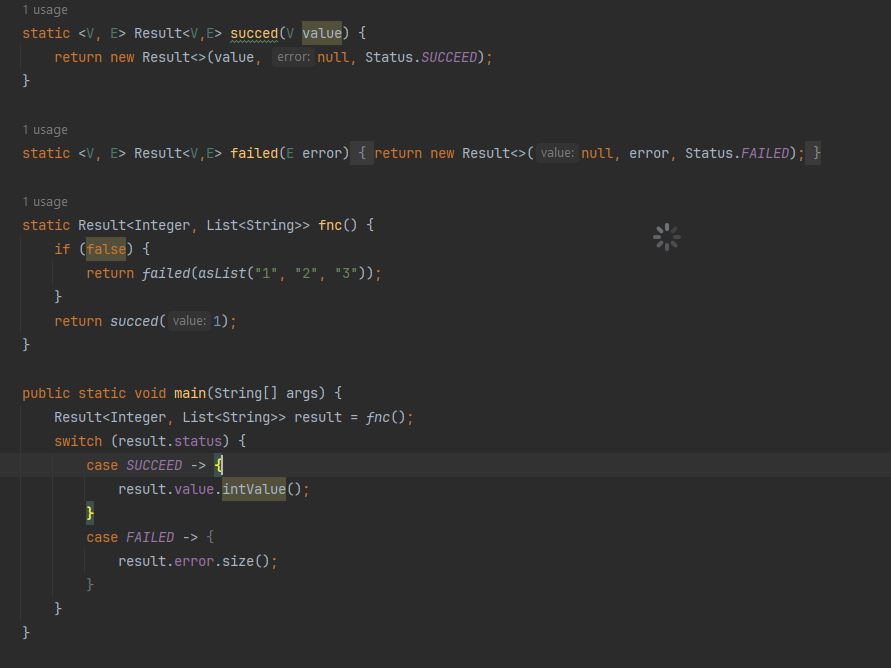Click the succed method name in its declaration

254,34
